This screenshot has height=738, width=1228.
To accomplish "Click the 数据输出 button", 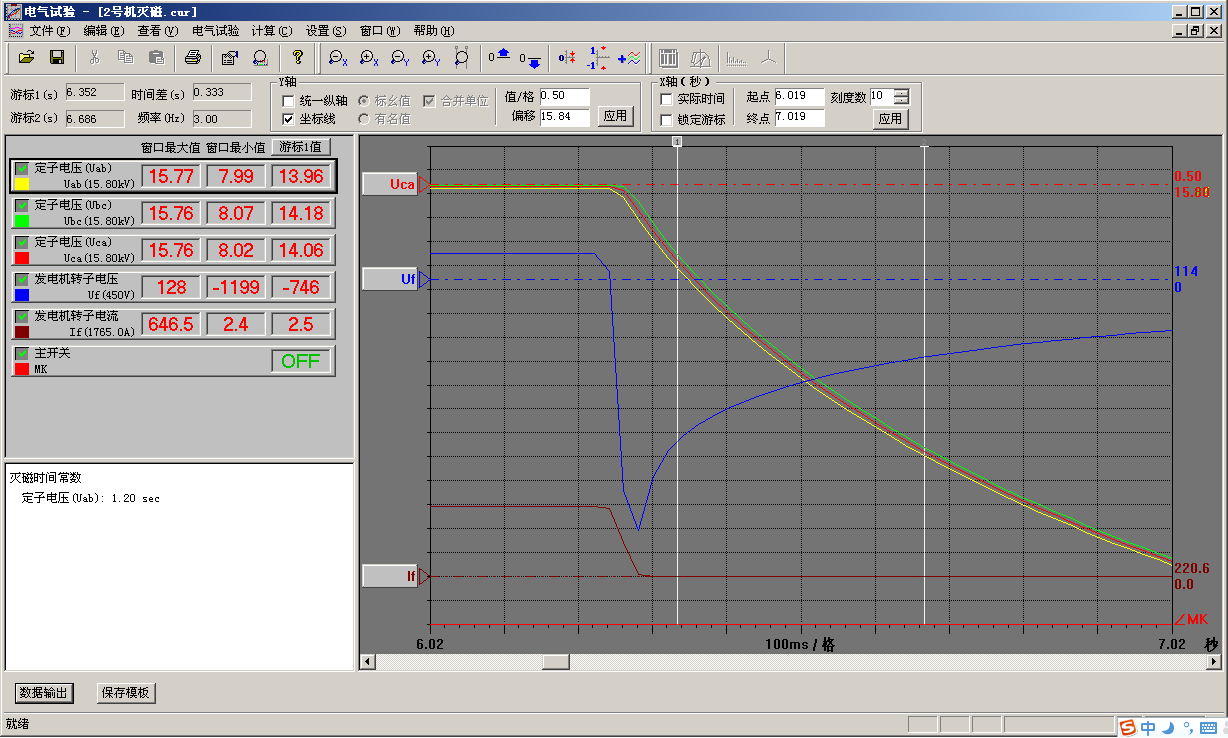I will click(x=45, y=693).
